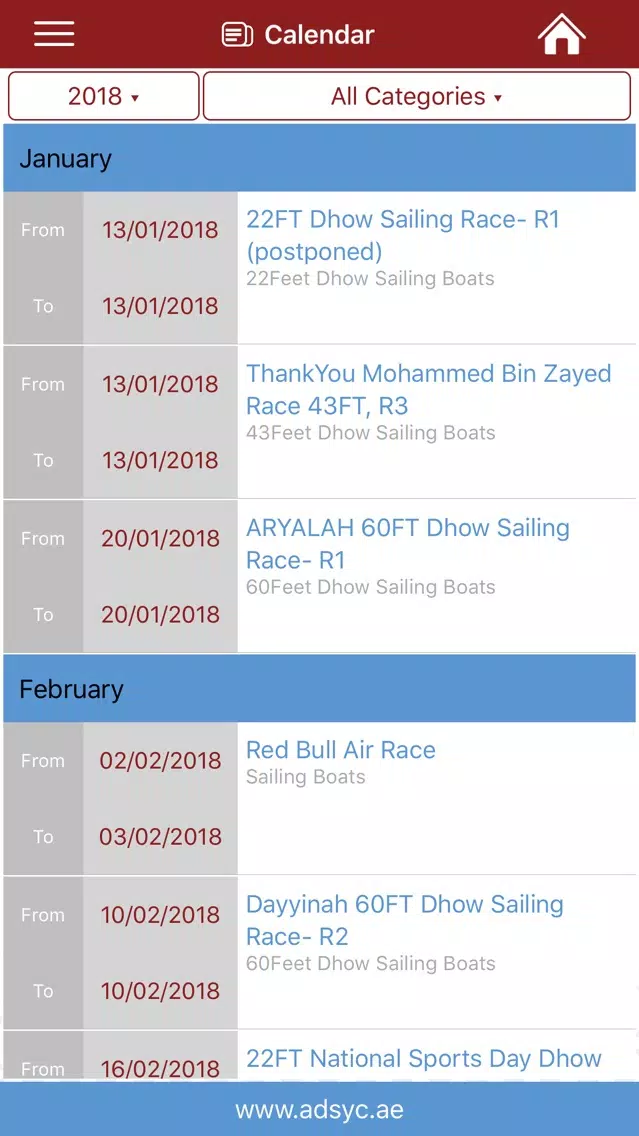
Task: Open 22FT National Sports Day Dhow event
Action: (x=424, y=1058)
